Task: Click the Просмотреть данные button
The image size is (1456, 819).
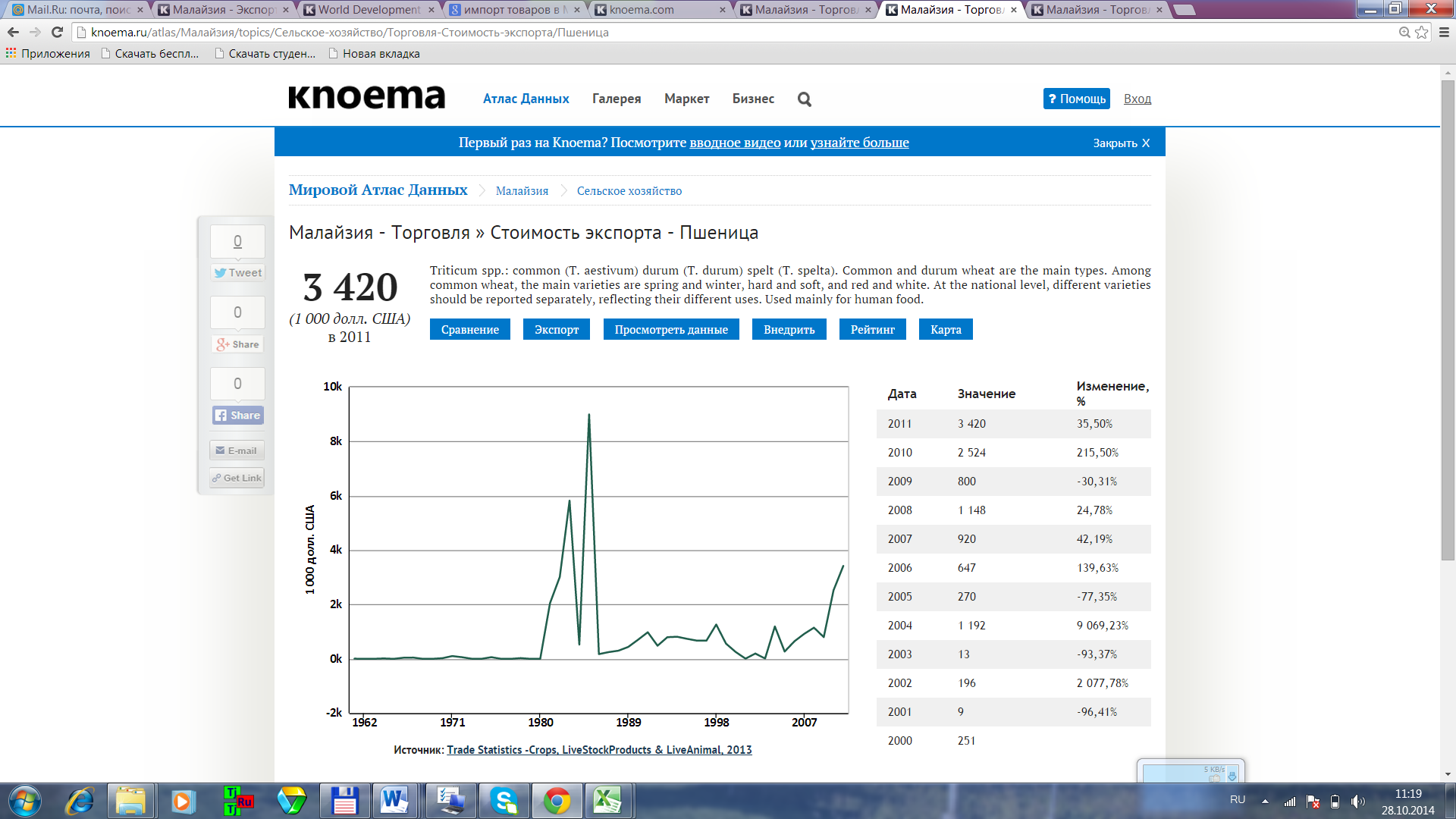Action: 670,330
